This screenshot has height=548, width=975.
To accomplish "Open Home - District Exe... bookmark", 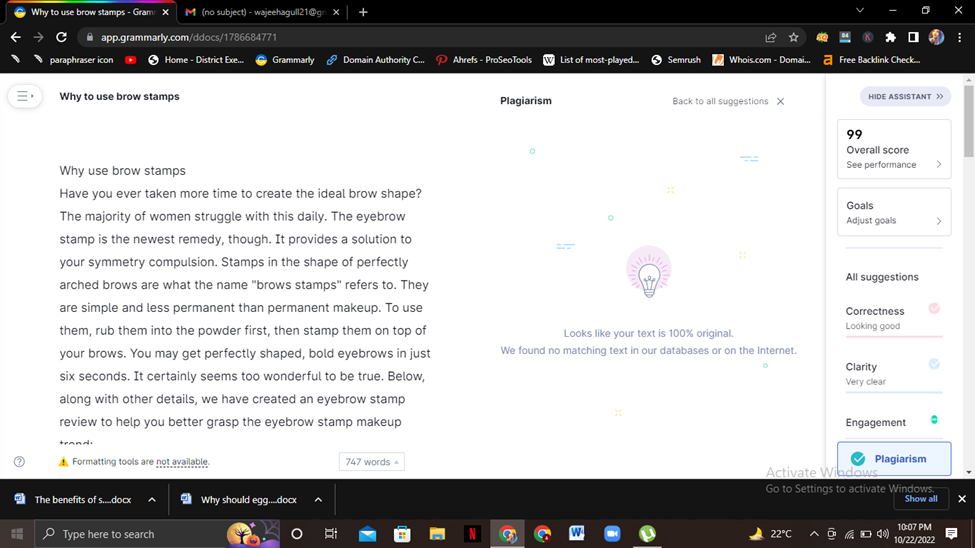I will click(x=196, y=60).
